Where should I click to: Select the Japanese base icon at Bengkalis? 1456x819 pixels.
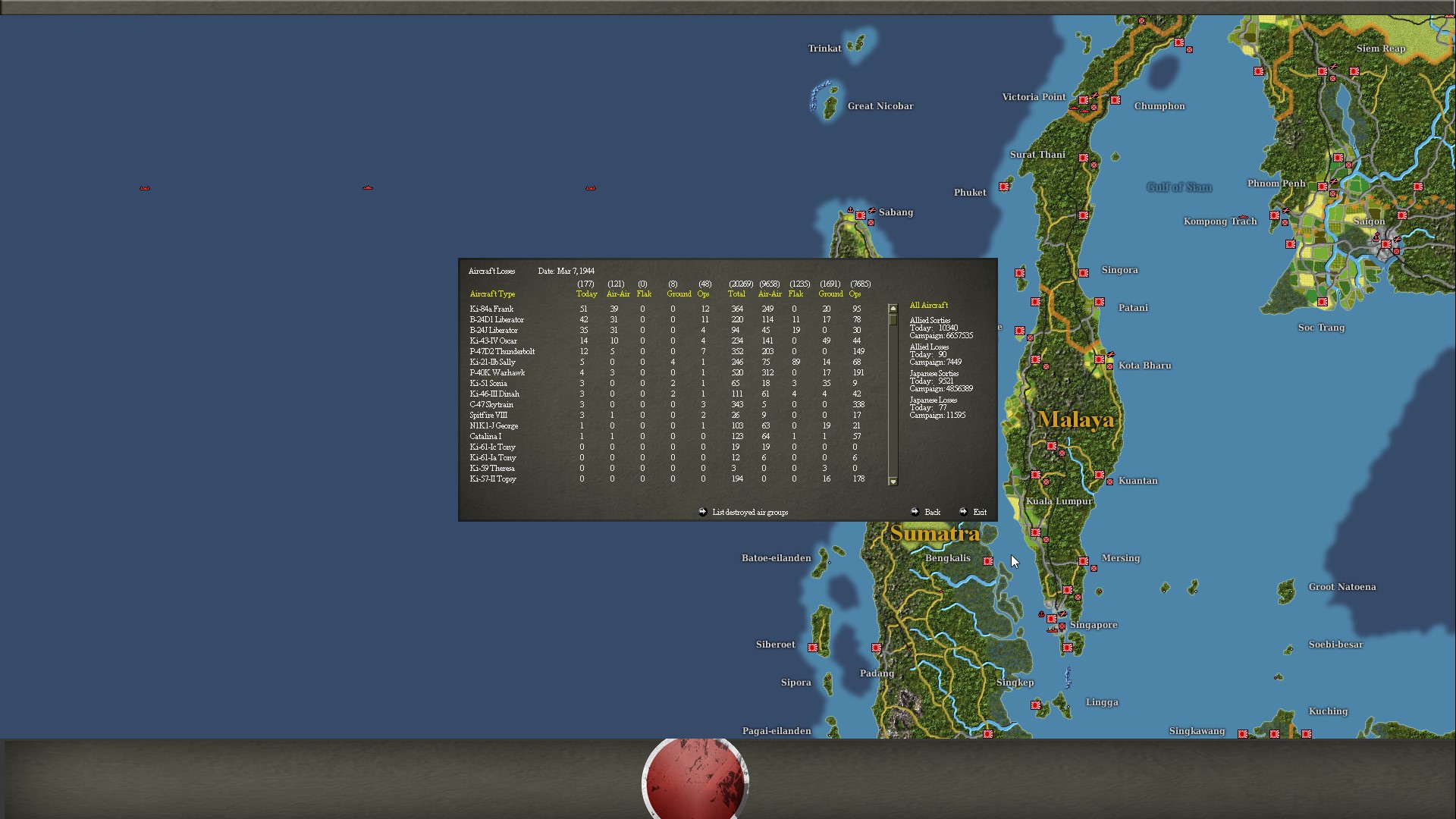[x=987, y=561]
